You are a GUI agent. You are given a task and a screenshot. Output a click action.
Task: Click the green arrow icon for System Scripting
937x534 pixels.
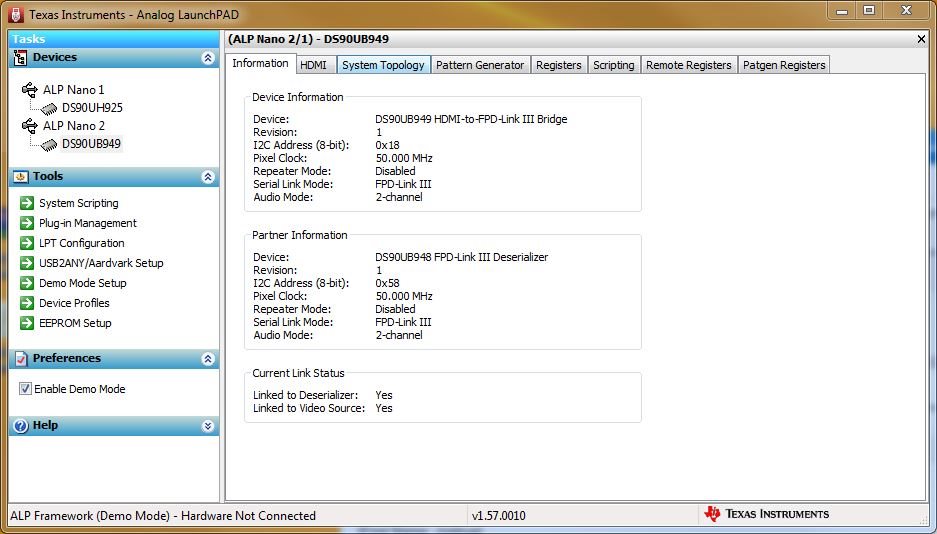click(x=26, y=203)
